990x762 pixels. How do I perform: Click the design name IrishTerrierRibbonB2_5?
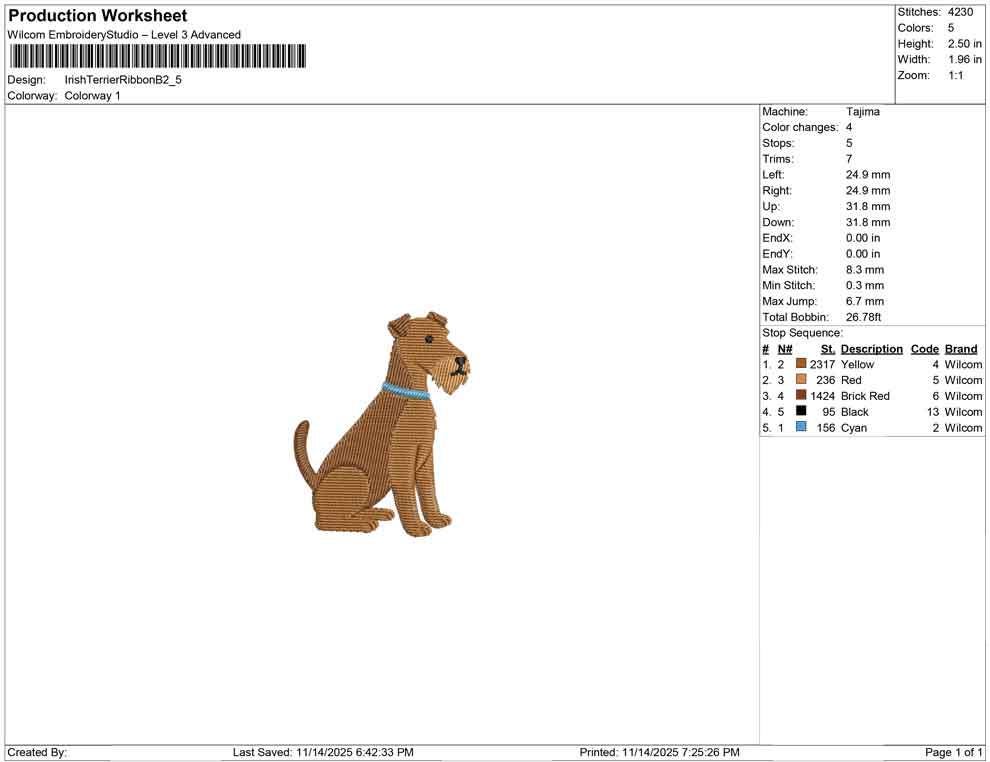pos(121,77)
